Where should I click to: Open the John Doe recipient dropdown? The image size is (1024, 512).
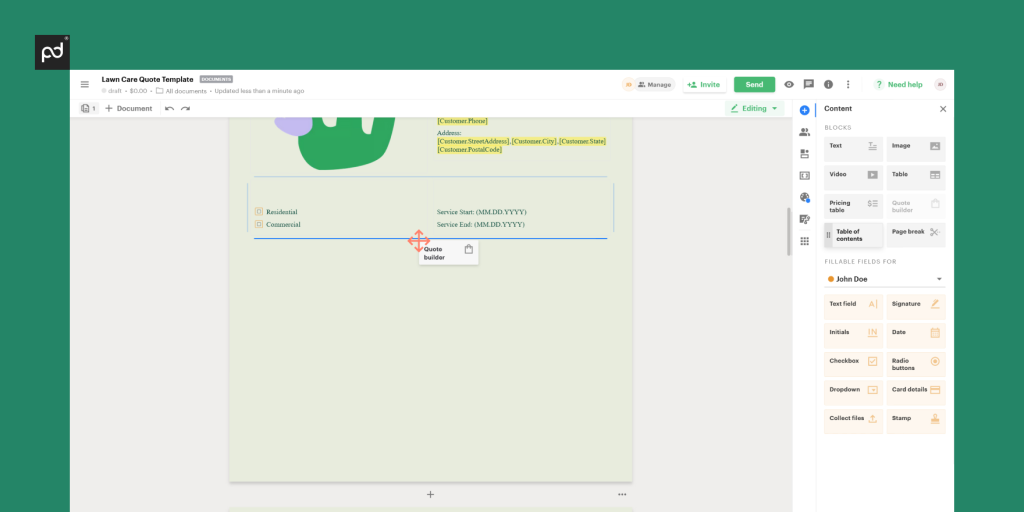click(x=885, y=279)
